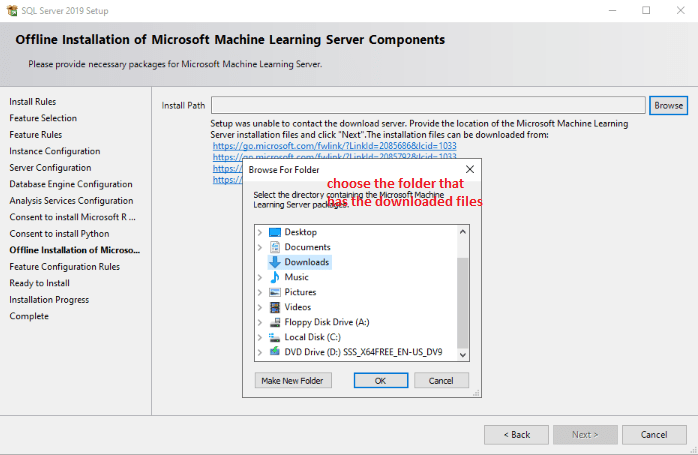Go to Instance Configuration step

54,151
